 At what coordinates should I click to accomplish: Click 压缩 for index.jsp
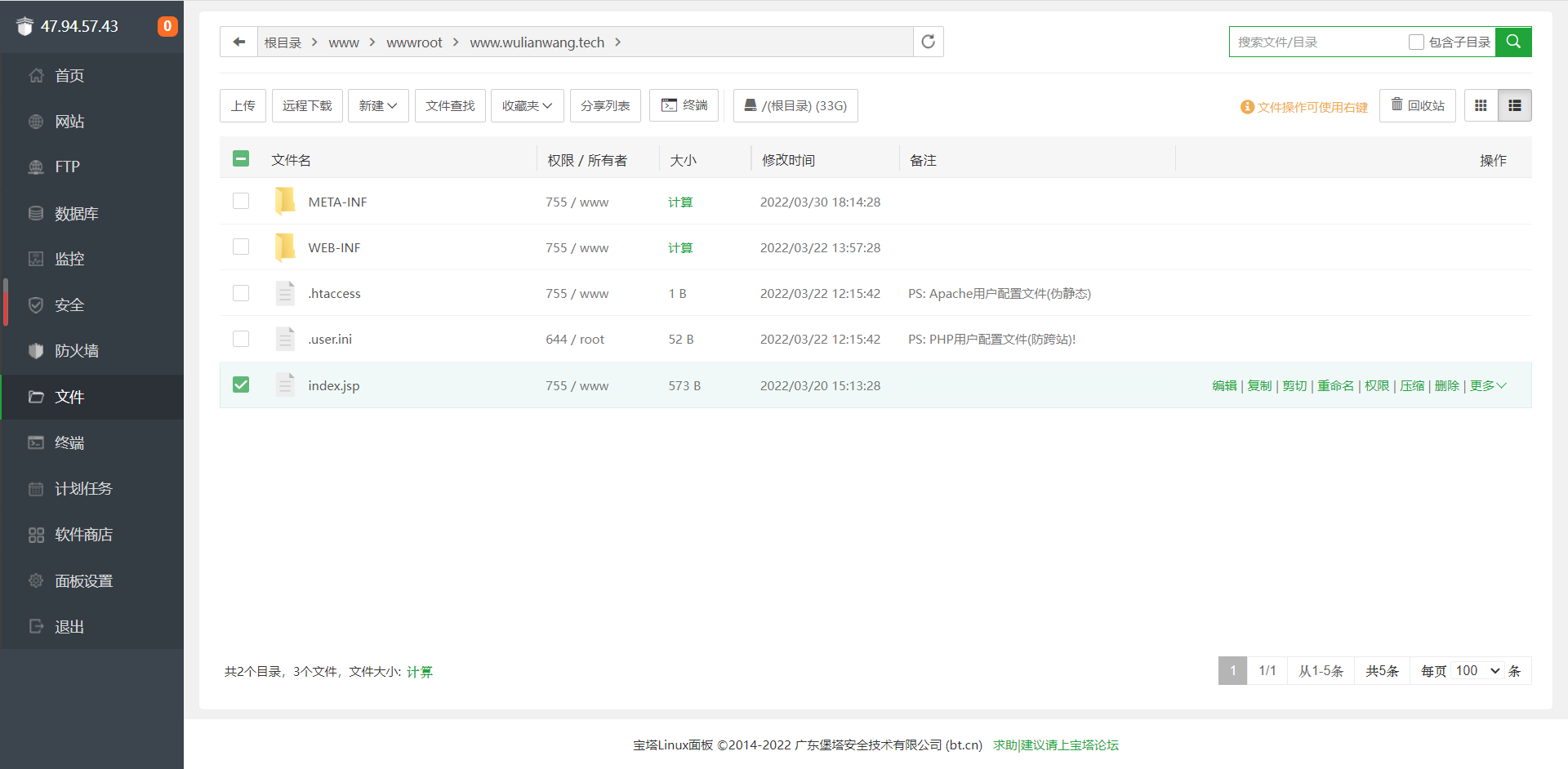1412,385
